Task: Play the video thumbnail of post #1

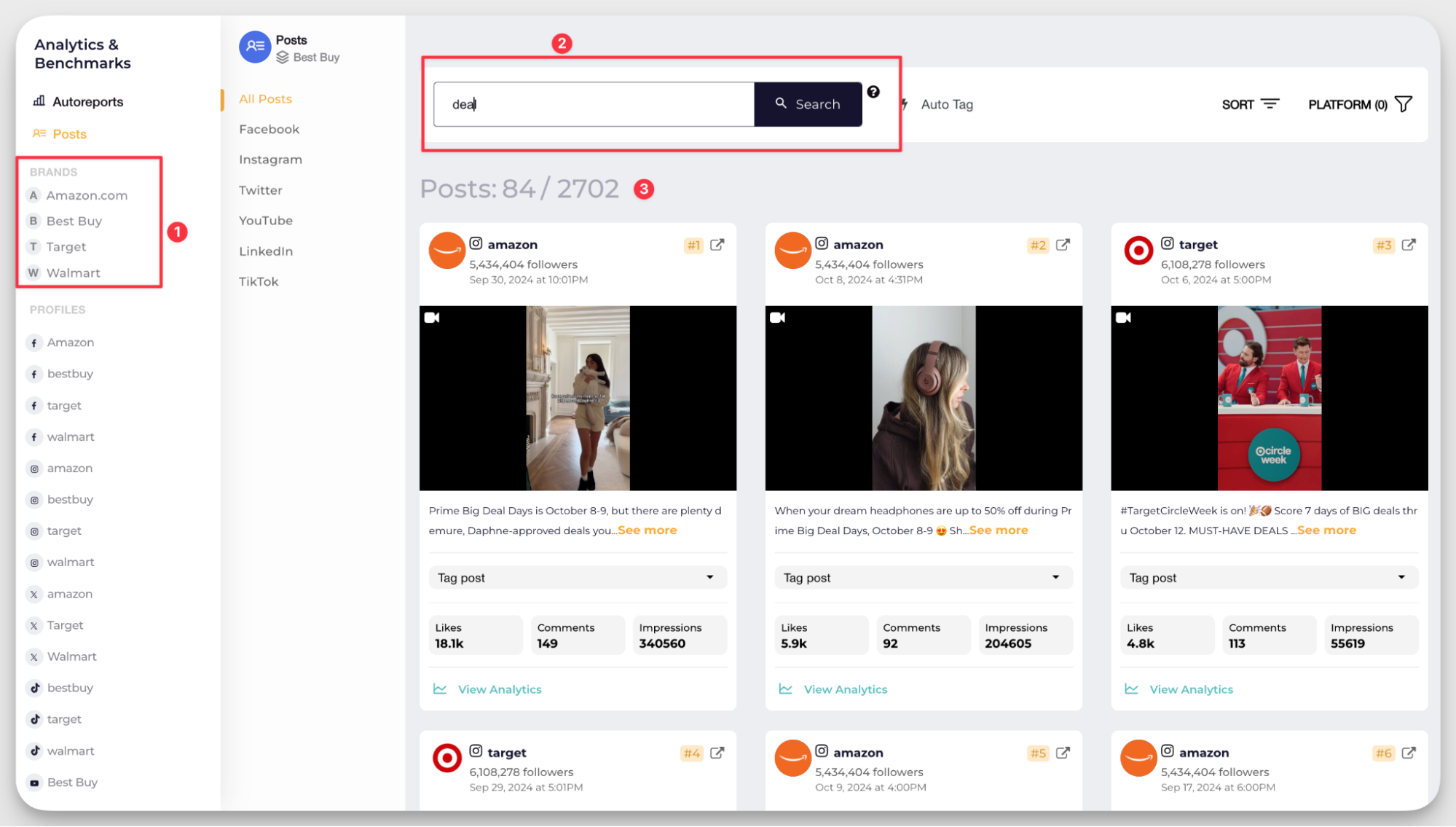Action: tap(578, 398)
